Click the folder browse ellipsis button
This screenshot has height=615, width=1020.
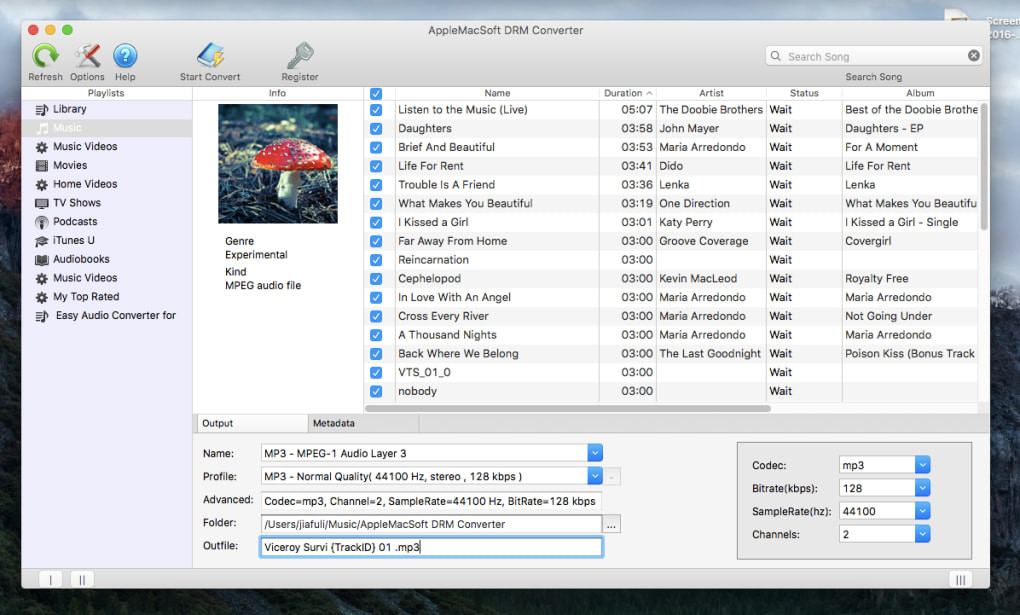pyautogui.click(x=611, y=524)
